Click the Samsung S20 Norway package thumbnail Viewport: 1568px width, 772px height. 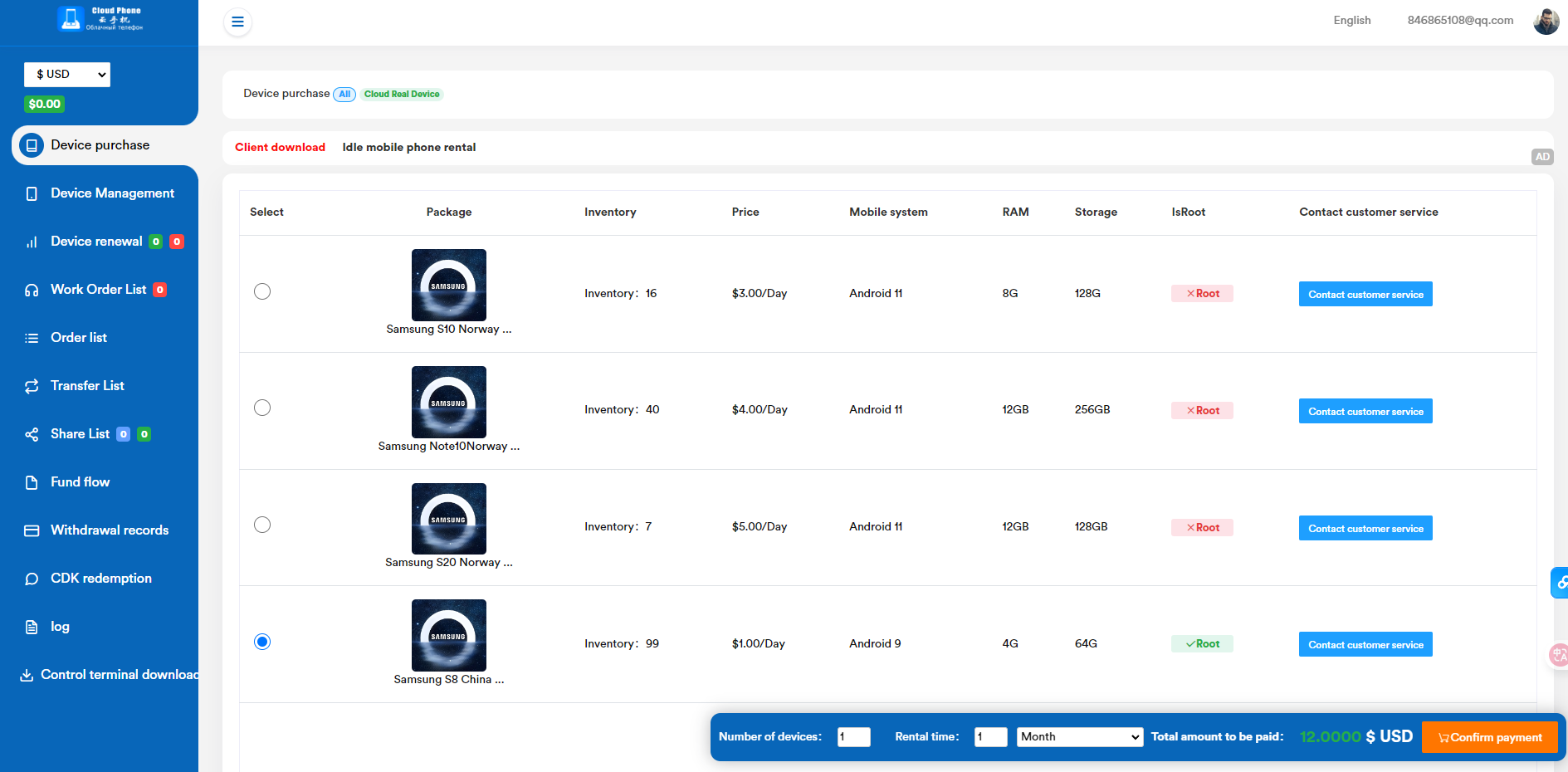pos(449,519)
